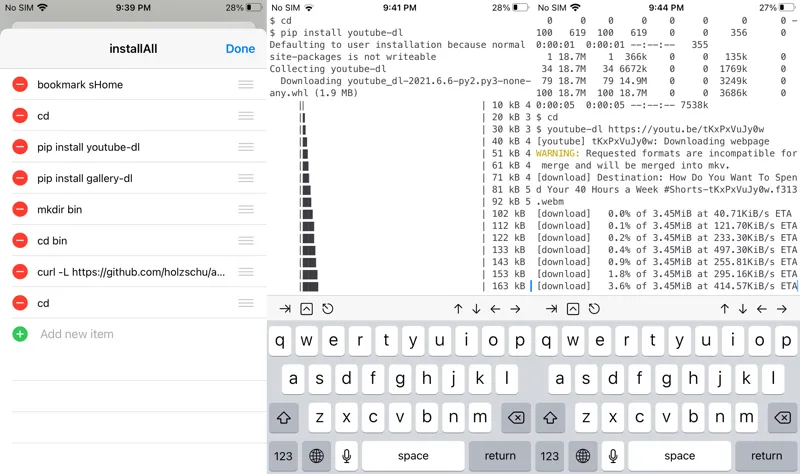Tap the red minus beside the curl -L github command
Screen dimensions: 800x474
20,272
